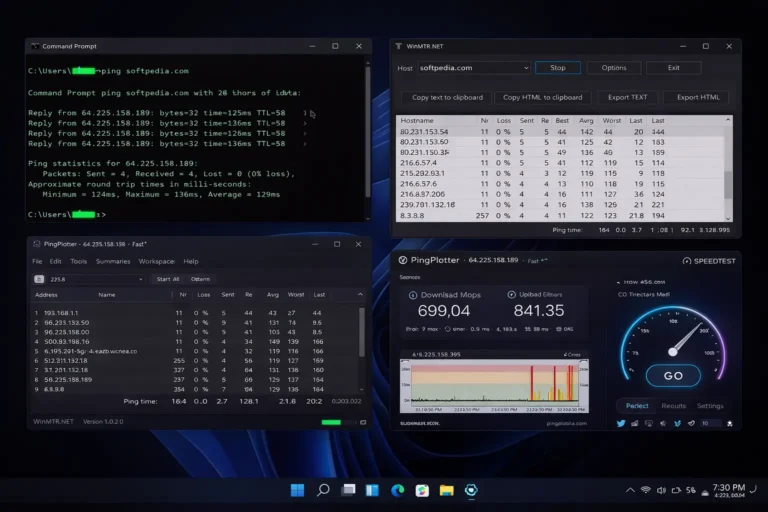Expand the 225.8 target dropdown in PingPlotter
Image resolution: width=768 pixels, height=512 pixels.
click(141, 279)
